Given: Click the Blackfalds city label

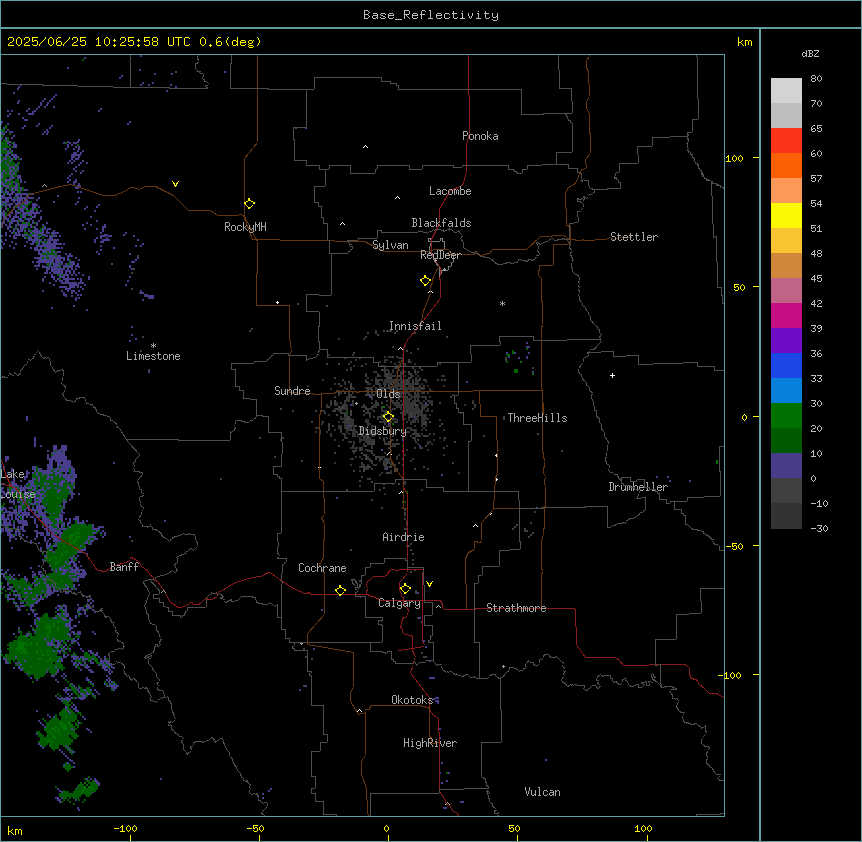Looking at the screenshot, I should [x=441, y=223].
